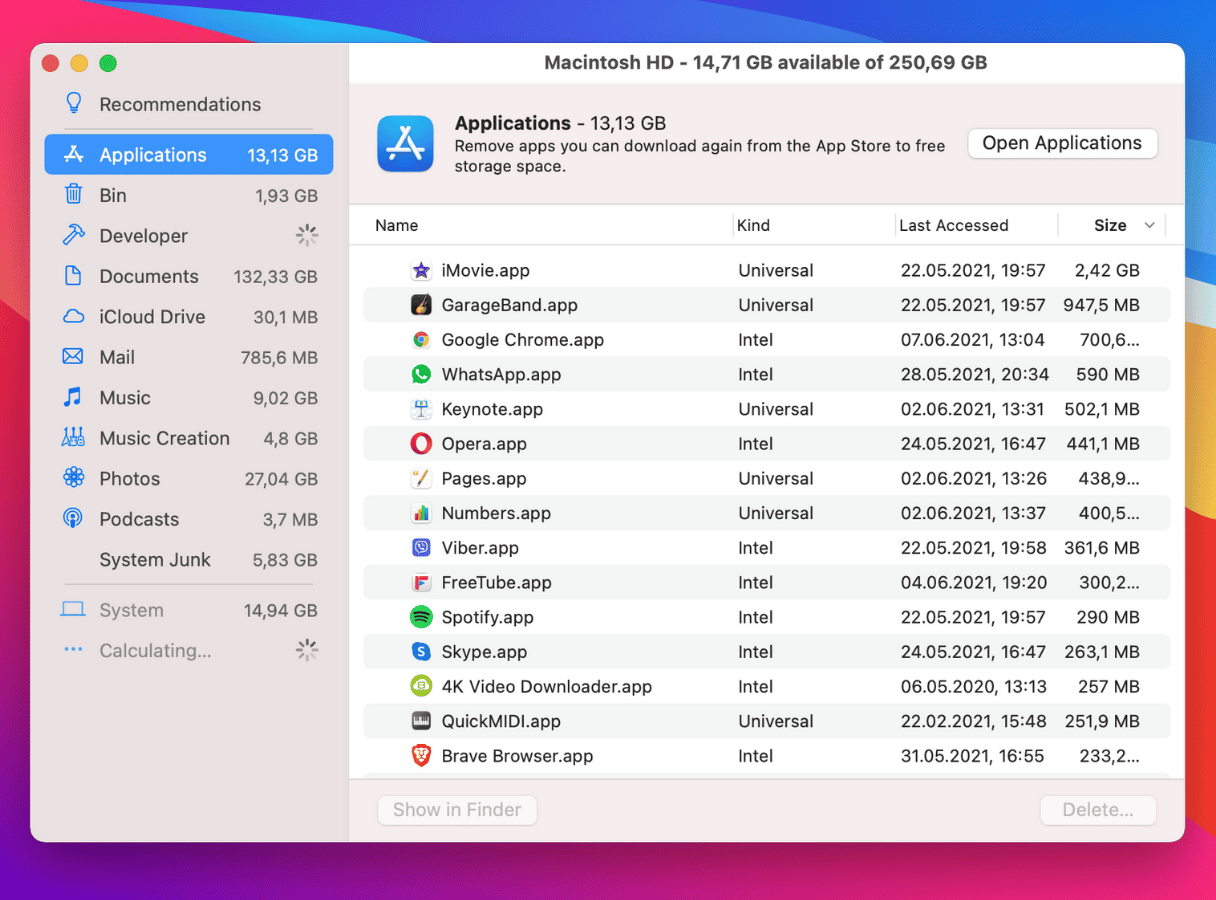Click the Mail envelope icon
This screenshot has width=1216, height=900.
[73, 357]
